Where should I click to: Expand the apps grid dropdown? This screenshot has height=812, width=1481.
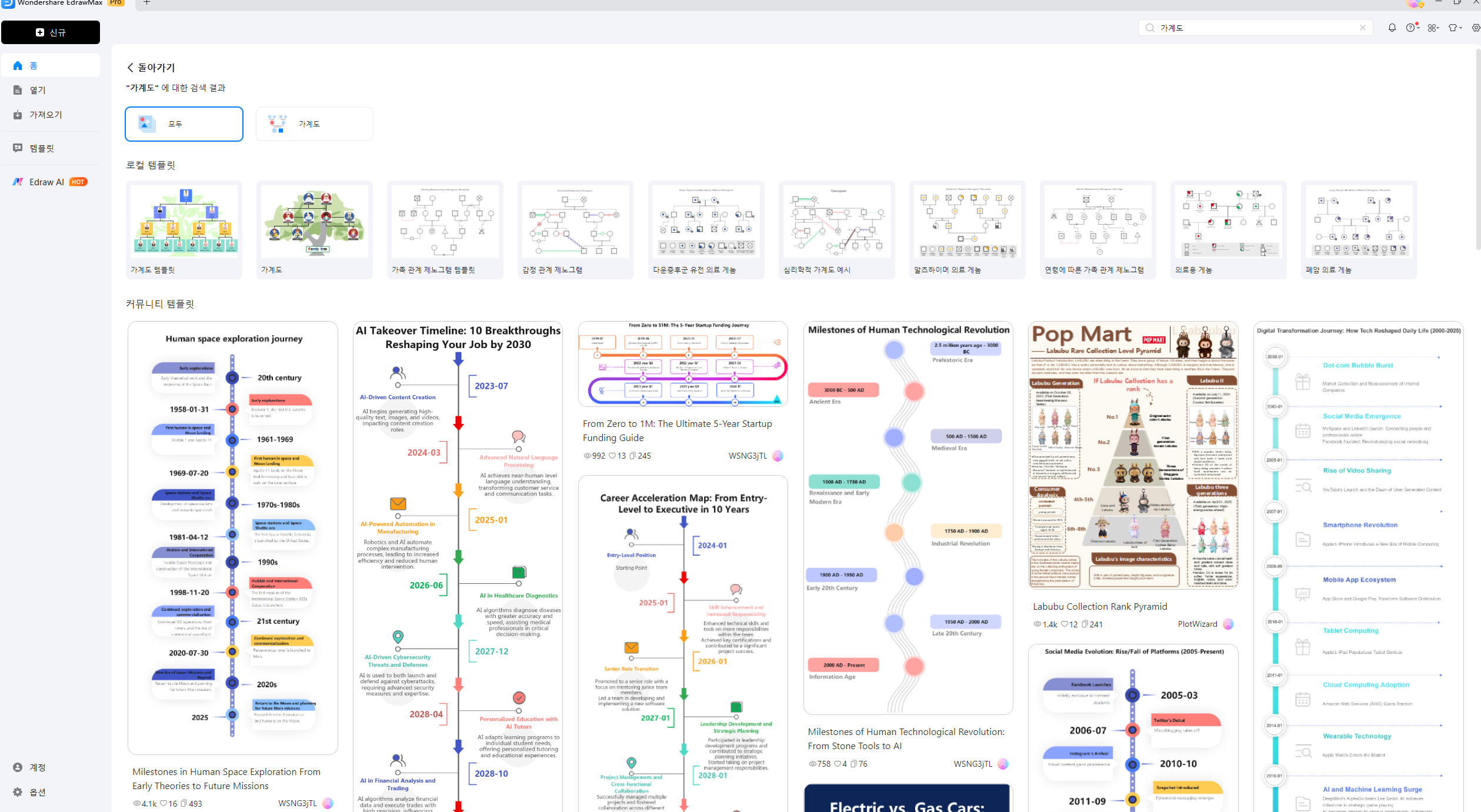pyautogui.click(x=1433, y=28)
